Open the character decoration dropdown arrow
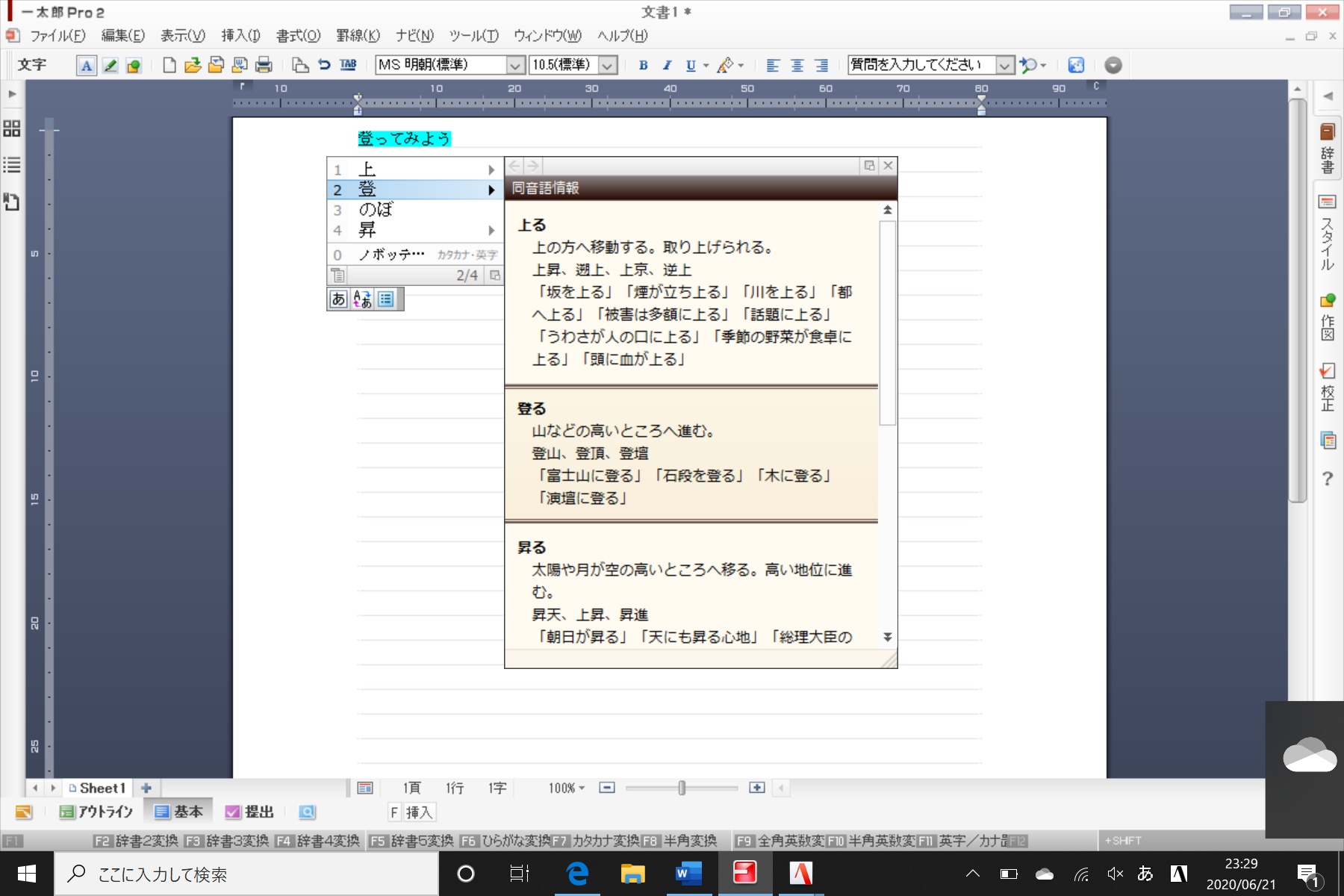 point(741,66)
